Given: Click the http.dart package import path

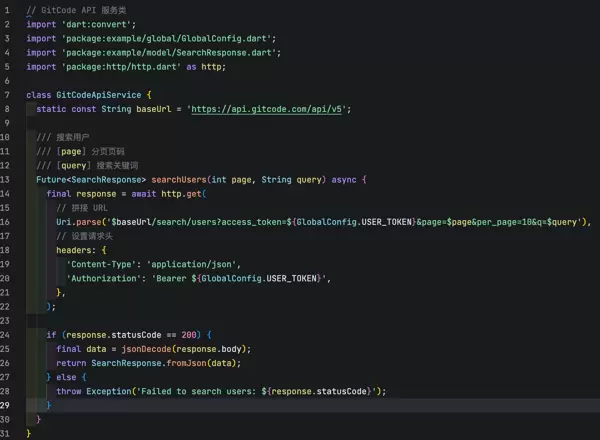Looking at the screenshot, I should click(x=125, y=67).
